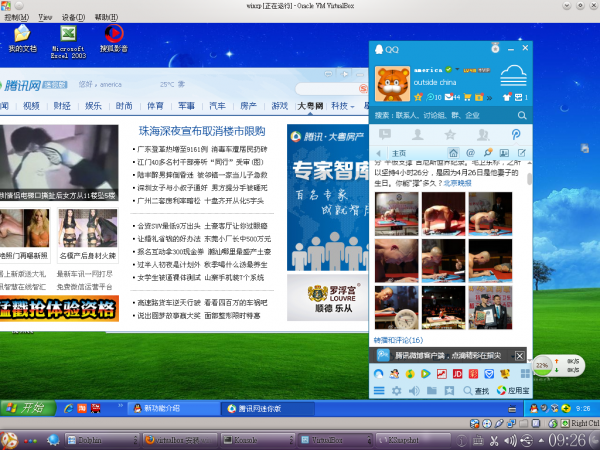Screen dimensions: 600x450
Task: Open 应用宝 app store button
Action: (513, 390)
